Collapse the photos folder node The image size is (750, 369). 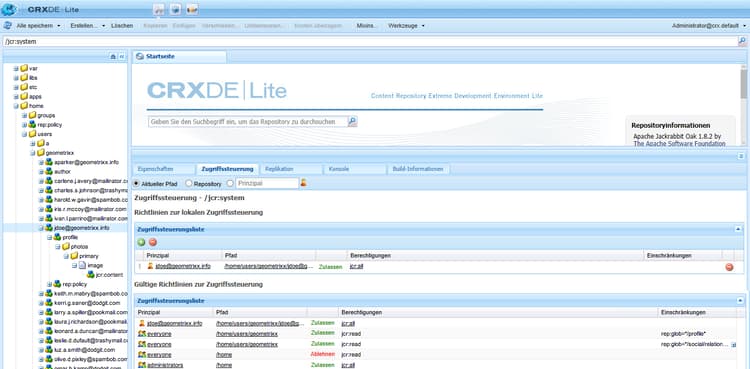57,246
